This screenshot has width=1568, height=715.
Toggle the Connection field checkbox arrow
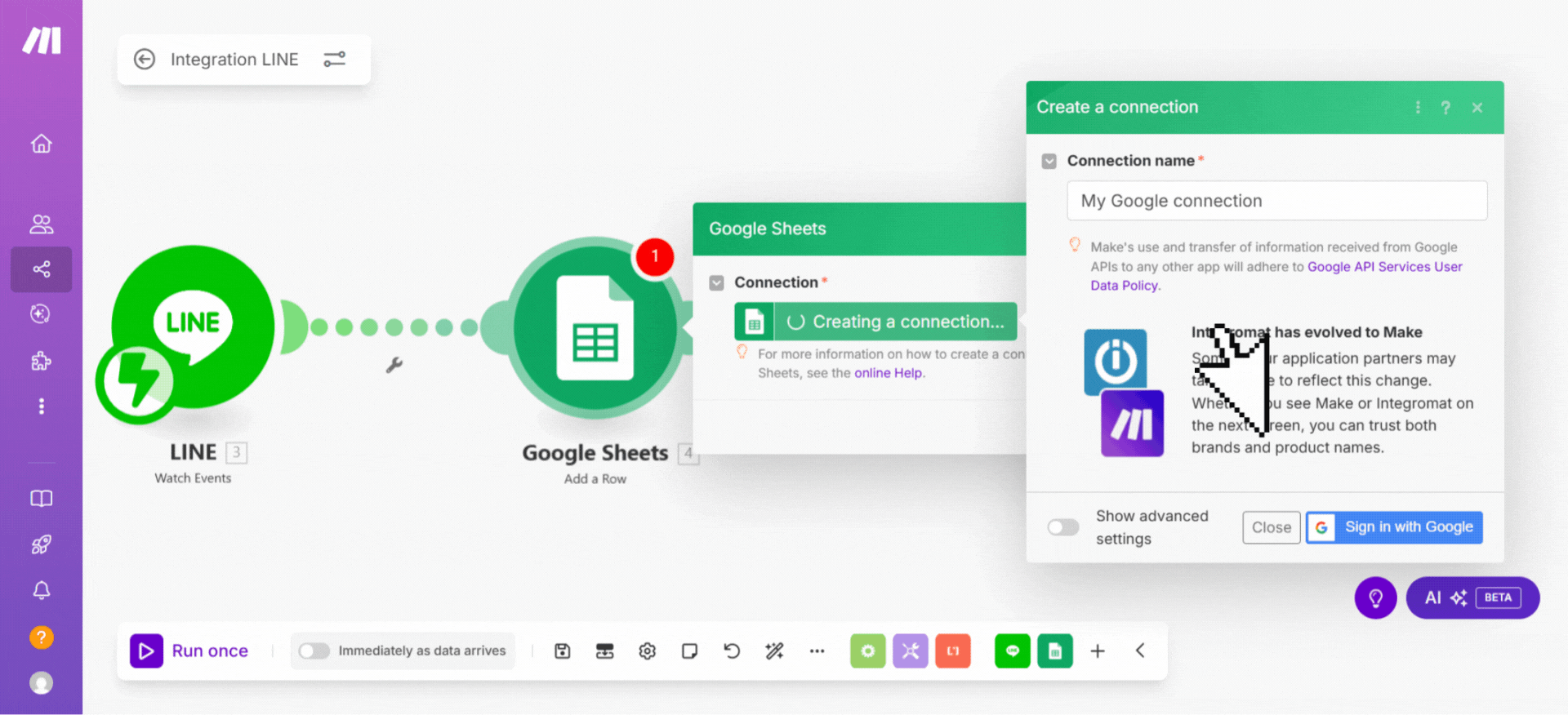(x=717, y=283)
